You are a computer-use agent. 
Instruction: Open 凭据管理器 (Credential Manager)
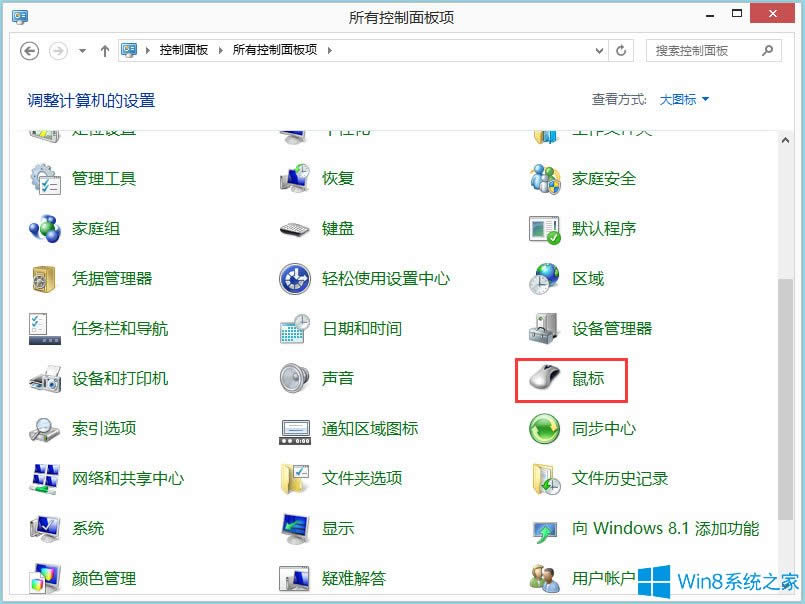point(113,279)
